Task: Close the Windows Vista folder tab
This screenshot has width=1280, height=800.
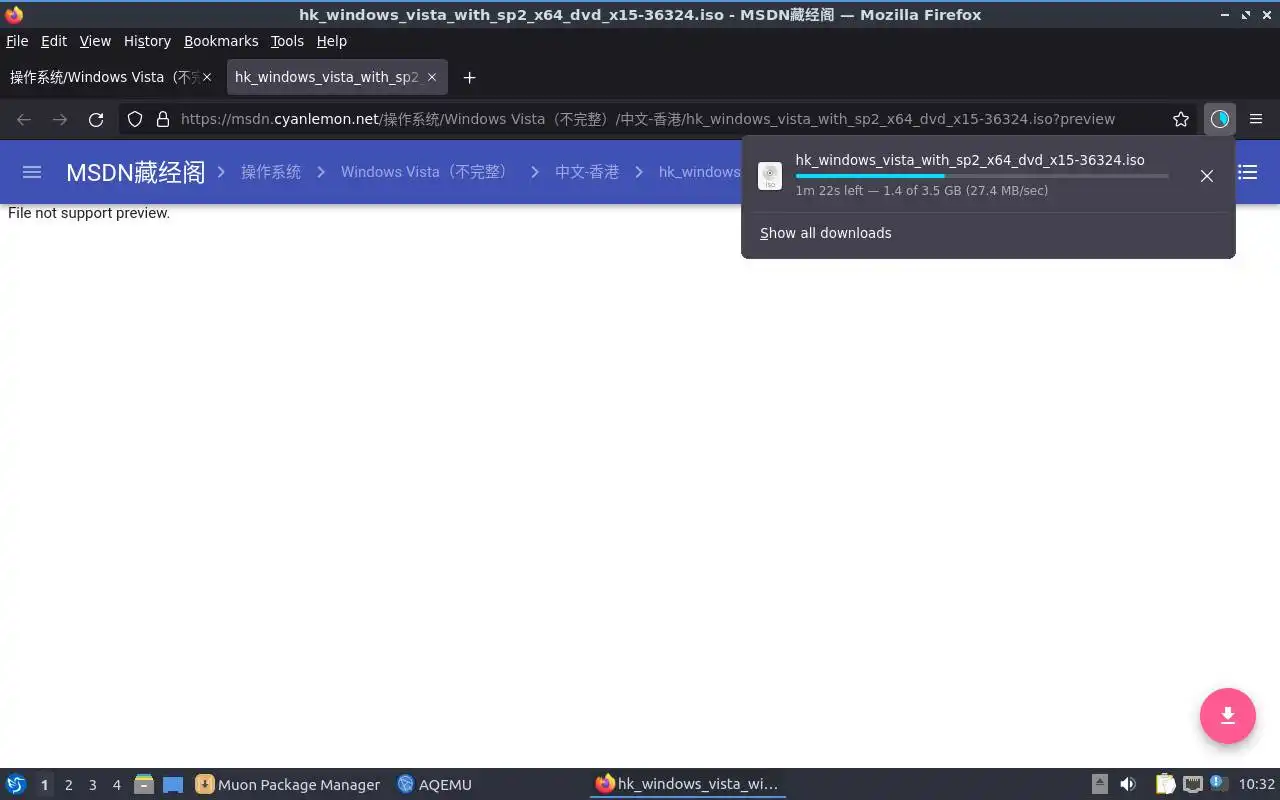Action: (207, 77)
